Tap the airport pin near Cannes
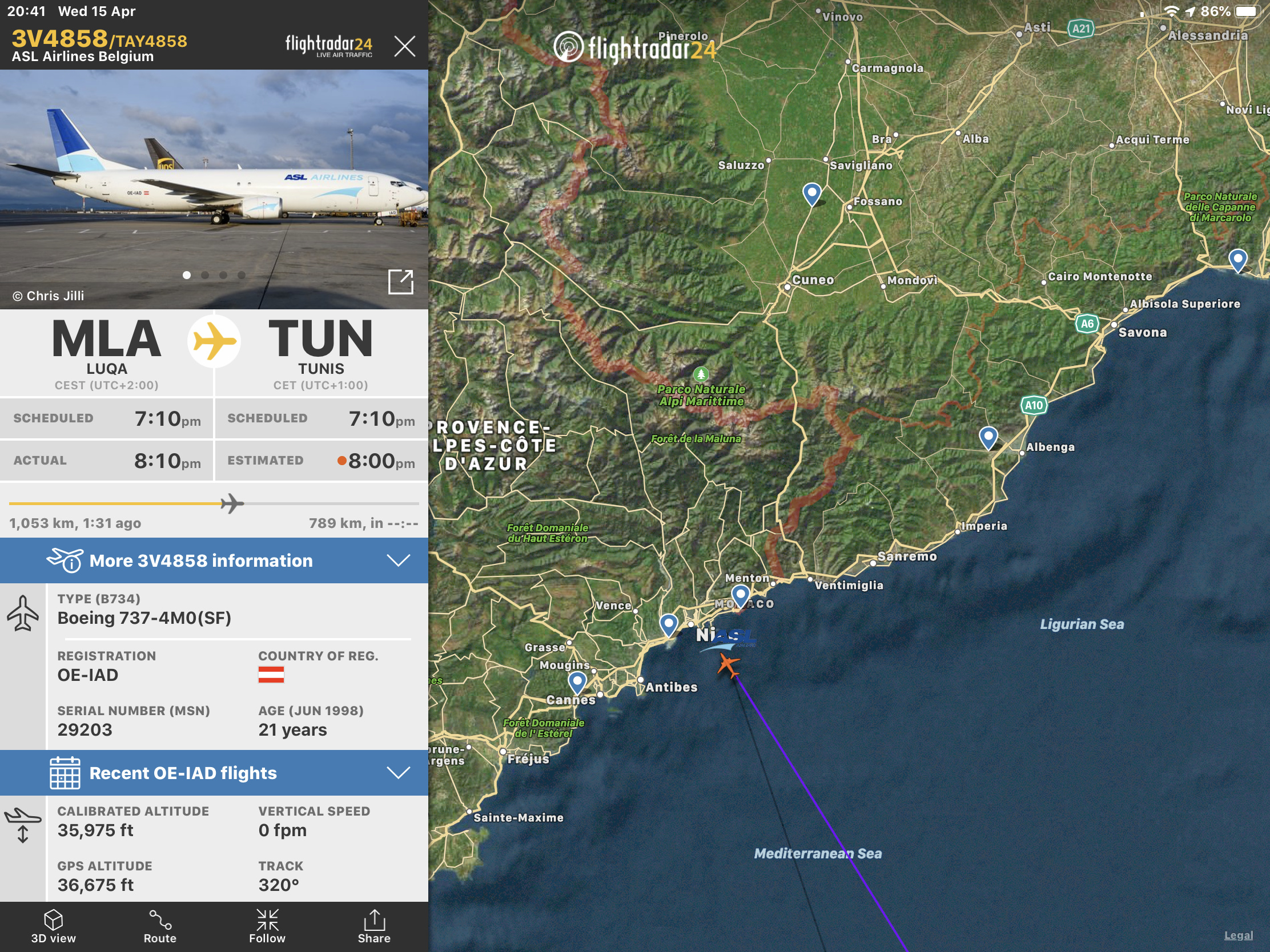 577,682
